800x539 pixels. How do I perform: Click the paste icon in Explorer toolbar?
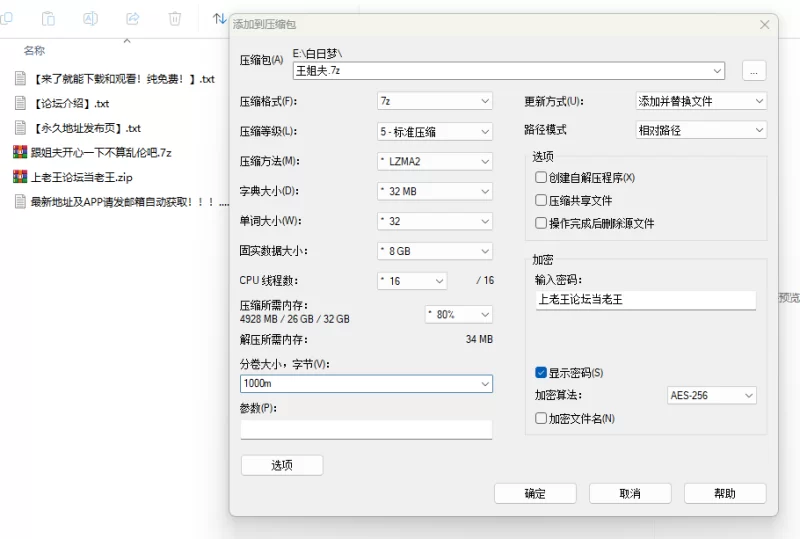tap(48, 19)
